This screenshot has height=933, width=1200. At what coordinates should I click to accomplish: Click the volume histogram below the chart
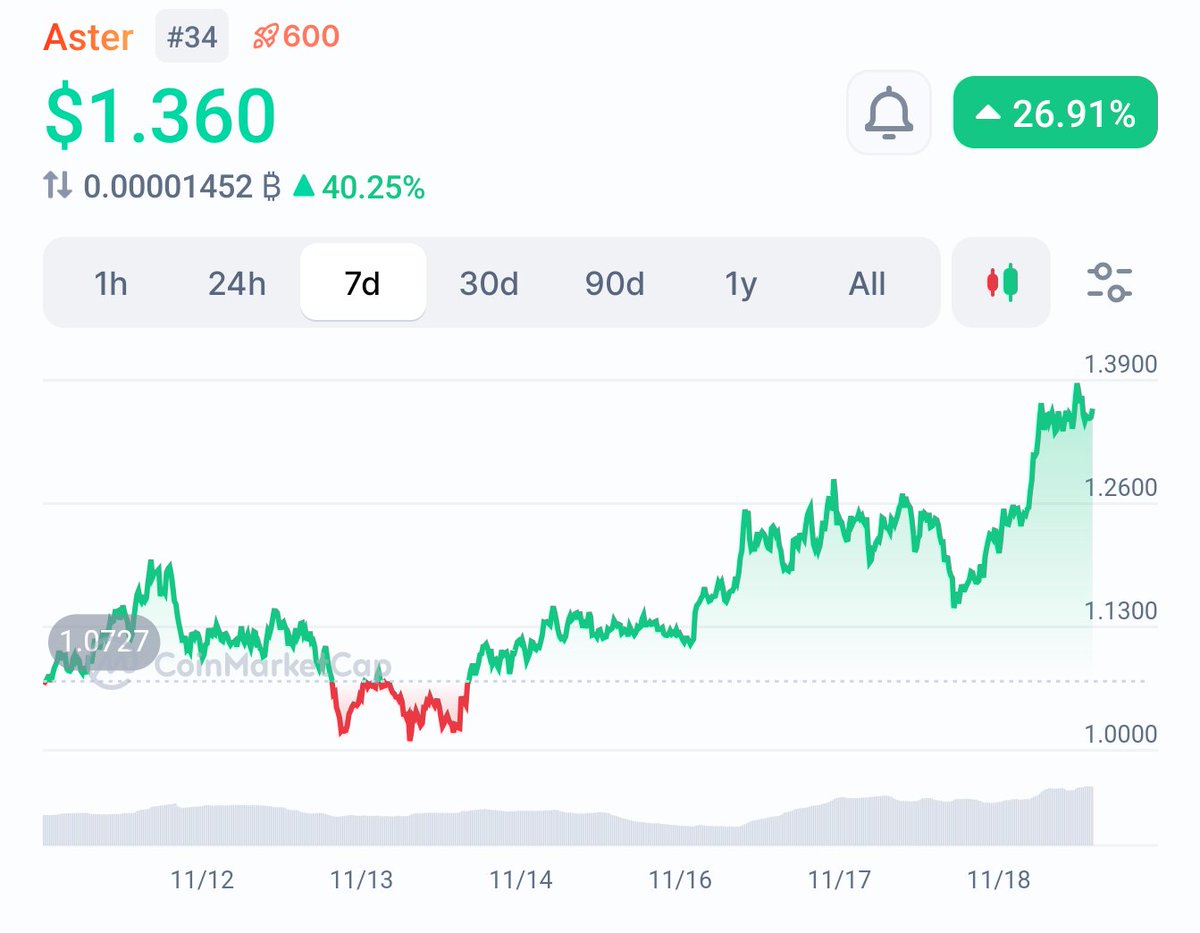point(568,817)
